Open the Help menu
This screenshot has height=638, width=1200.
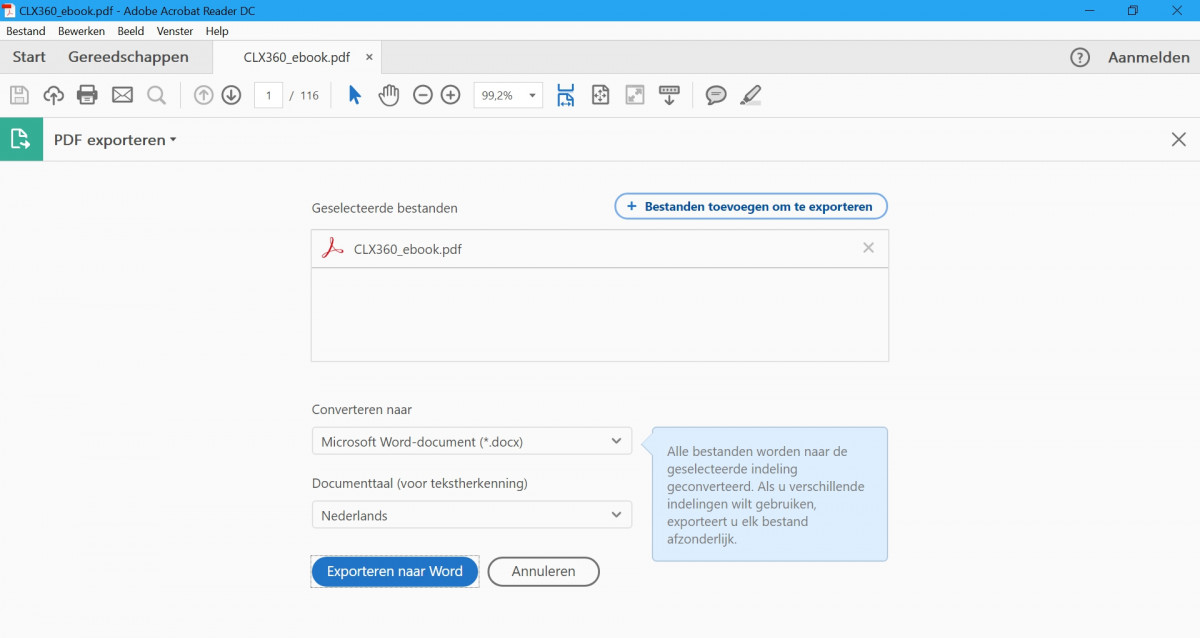coord(217,31)
